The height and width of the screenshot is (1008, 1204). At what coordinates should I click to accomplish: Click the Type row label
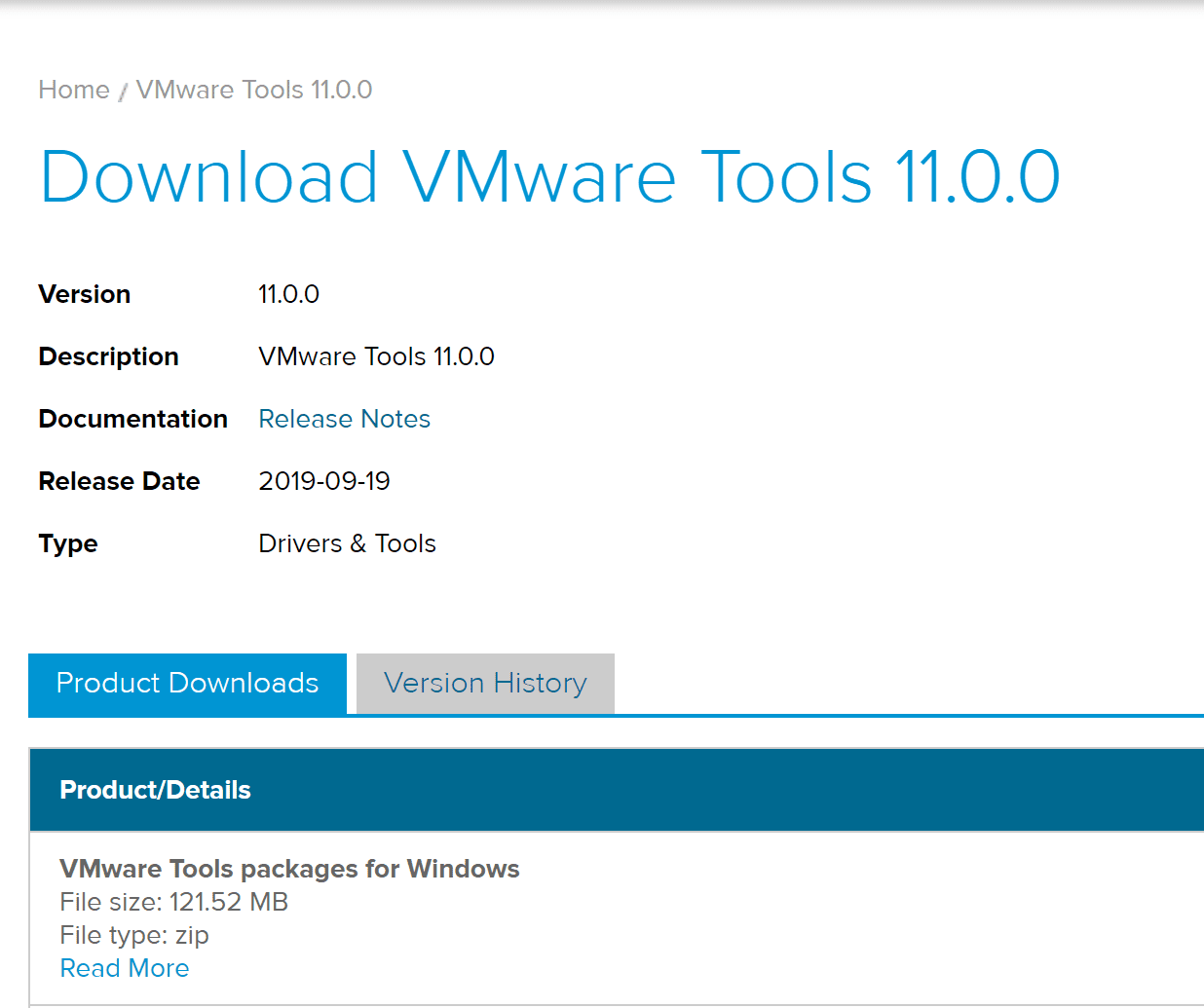point(67,543)
